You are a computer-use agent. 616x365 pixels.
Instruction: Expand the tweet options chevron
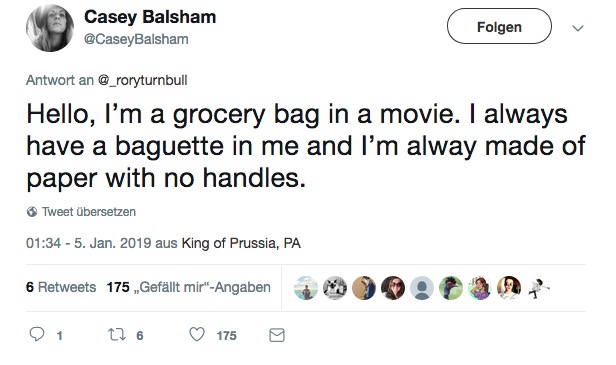click(x=578, y=28)
